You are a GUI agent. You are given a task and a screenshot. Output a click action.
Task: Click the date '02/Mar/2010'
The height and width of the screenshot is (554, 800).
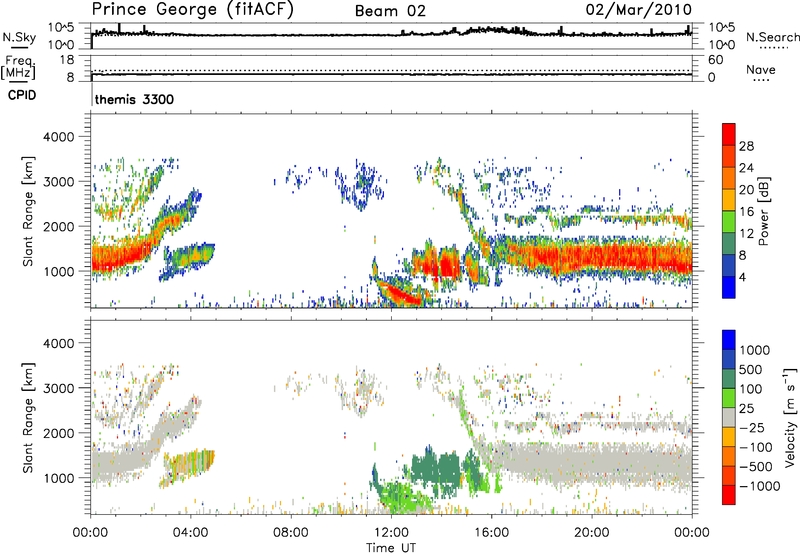pos(638,10)
